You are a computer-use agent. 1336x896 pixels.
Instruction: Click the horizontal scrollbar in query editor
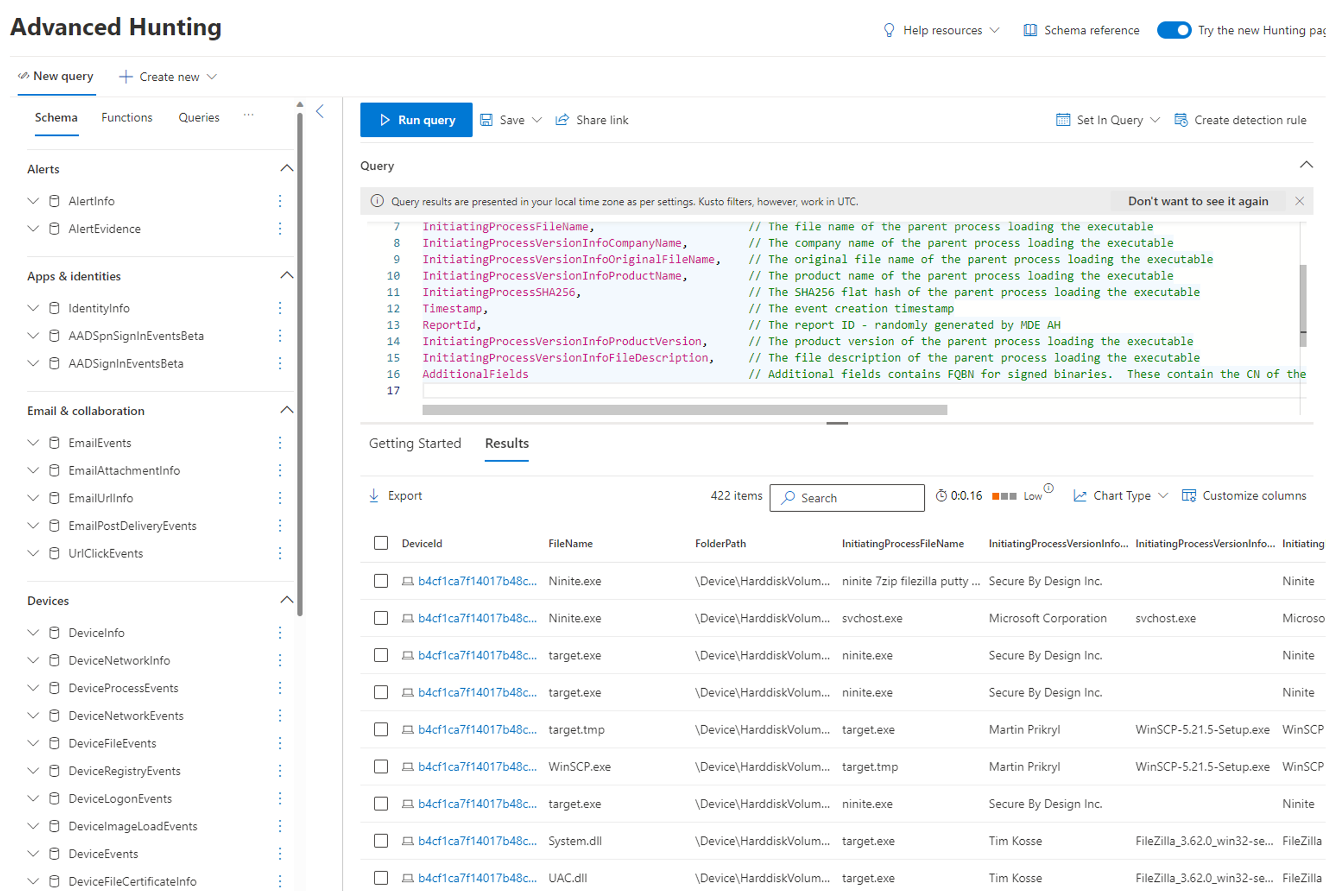coord(684,410)
